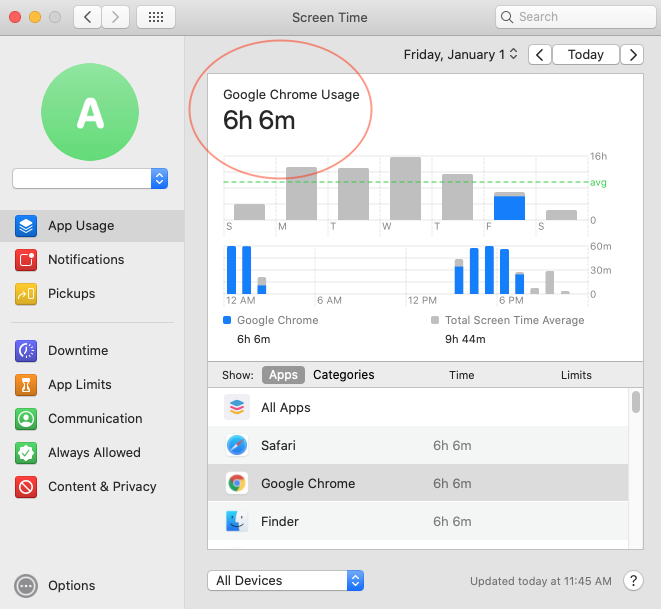Show all preferences grid button
The height and width of the screenshot is (609, 661).
click(156, 17)
